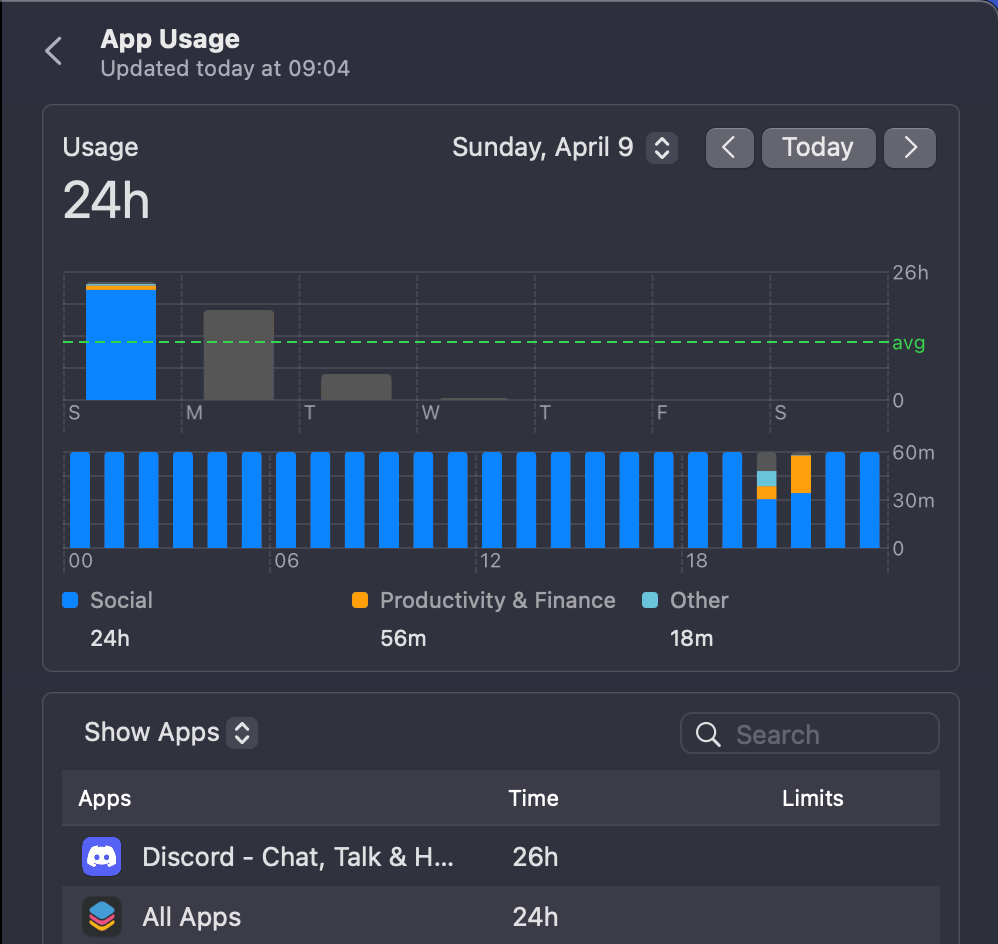Click the Discord app icon
Image resolution: width=998 pixels, height=944 pixels.
pos(101,856)
